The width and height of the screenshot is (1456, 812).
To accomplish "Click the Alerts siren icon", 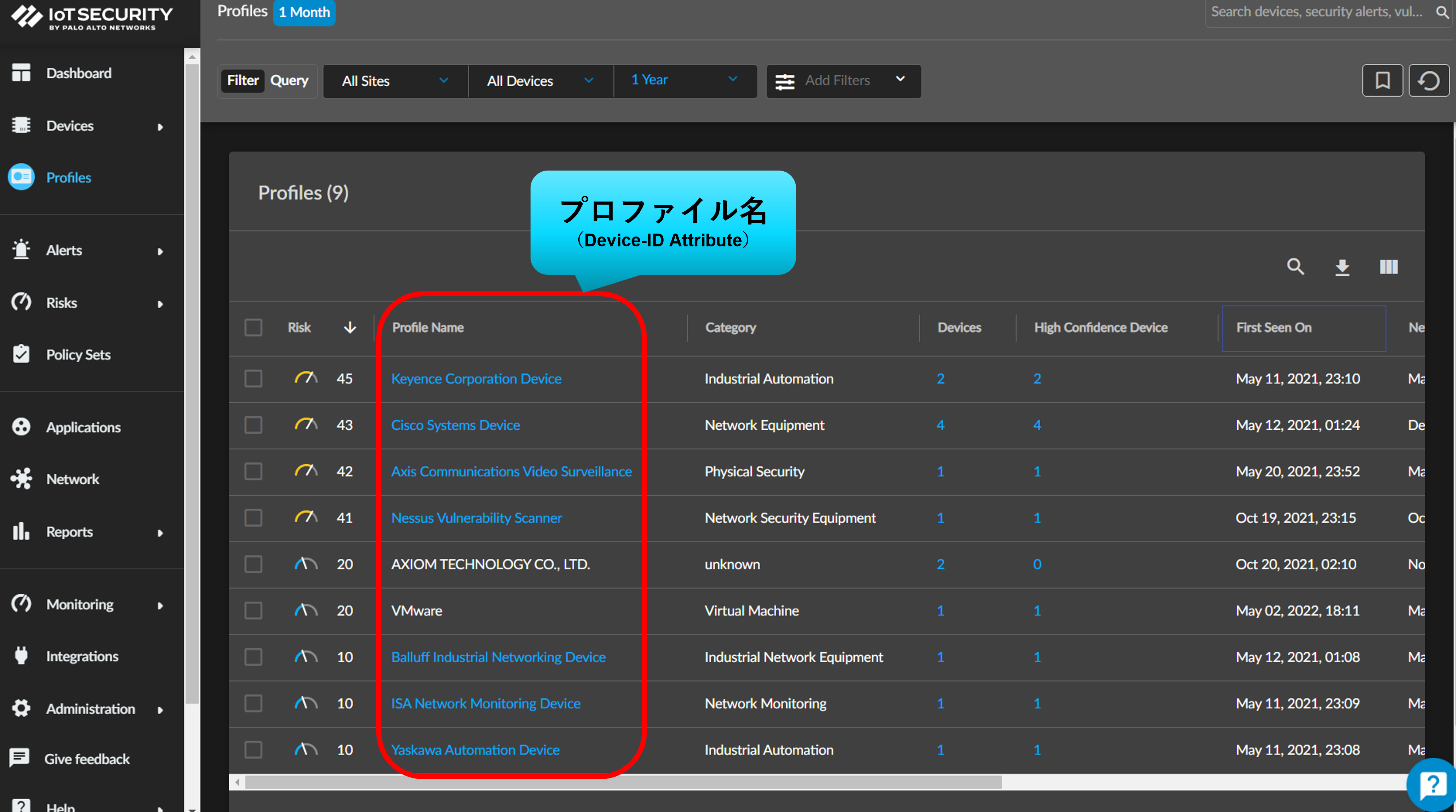I will [22, 250].
